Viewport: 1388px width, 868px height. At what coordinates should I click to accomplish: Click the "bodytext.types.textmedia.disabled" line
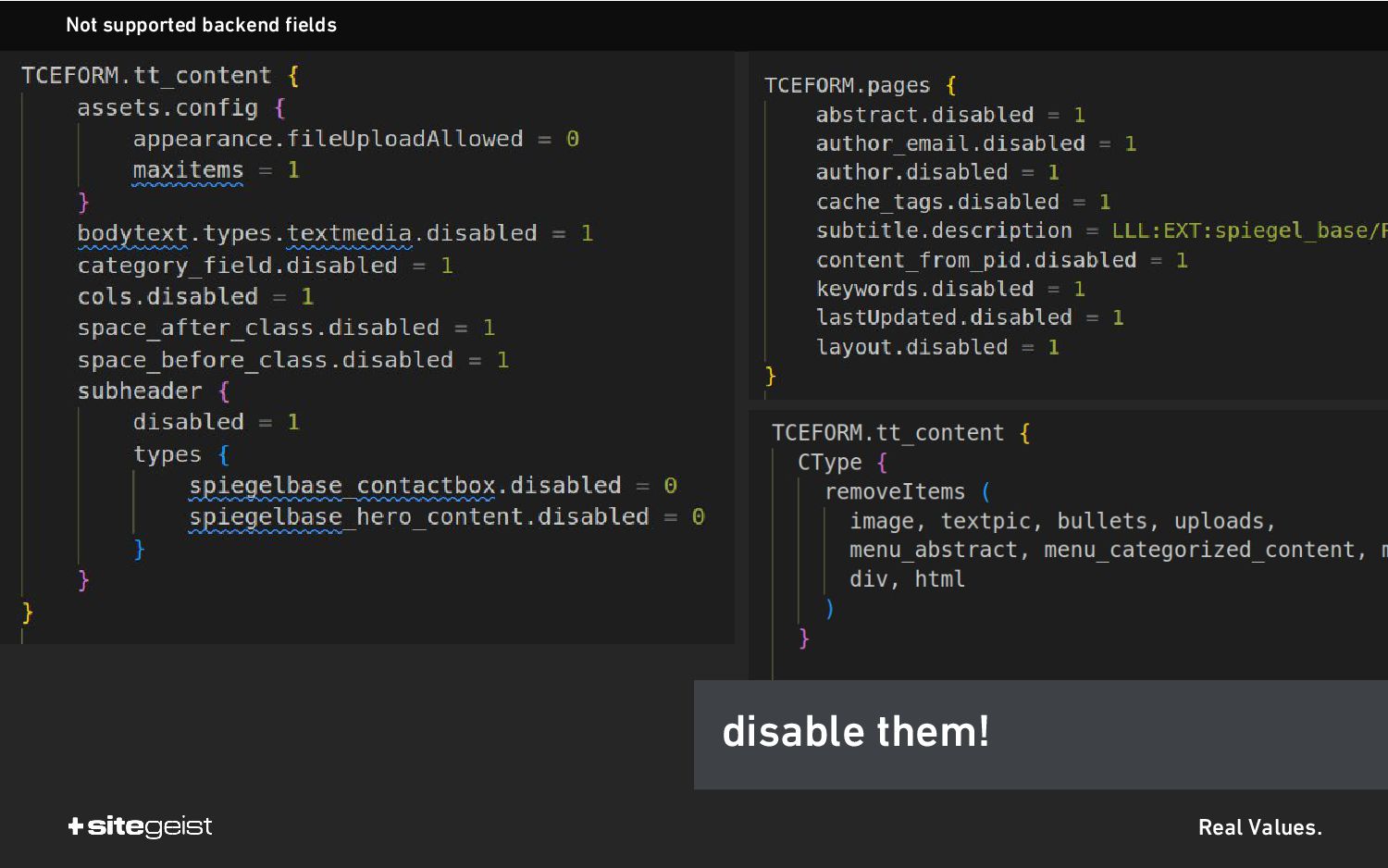click(x=306, y=233)
